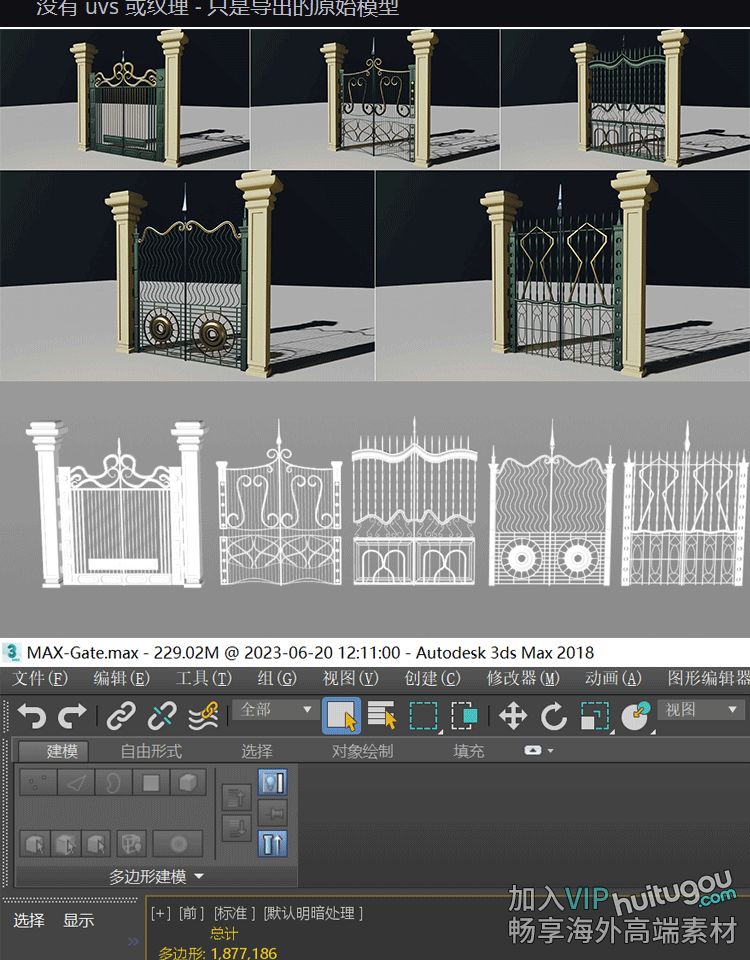Click the Bind to Space Warp icon

pyautogui.click(x=204, y=715)
